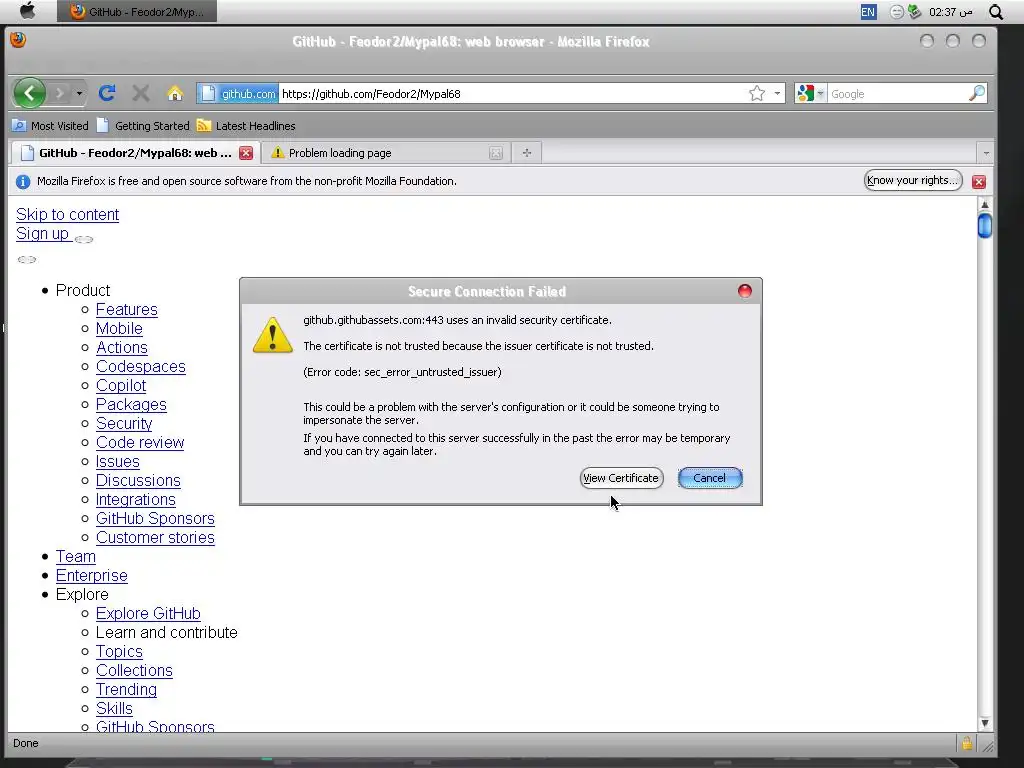This screenshot has width=1024, height=768.
Task: Click the github.com site identity button
Action: (x=238, y=93)
